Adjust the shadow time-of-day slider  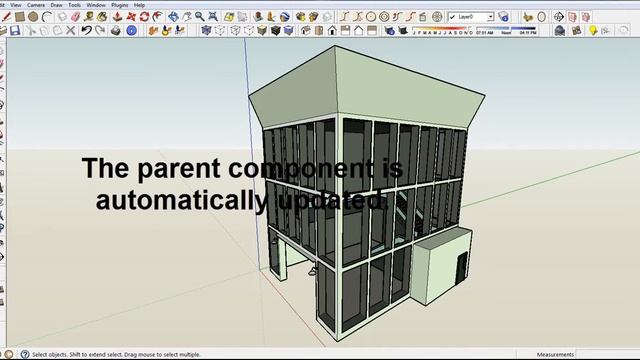[506, 31]
